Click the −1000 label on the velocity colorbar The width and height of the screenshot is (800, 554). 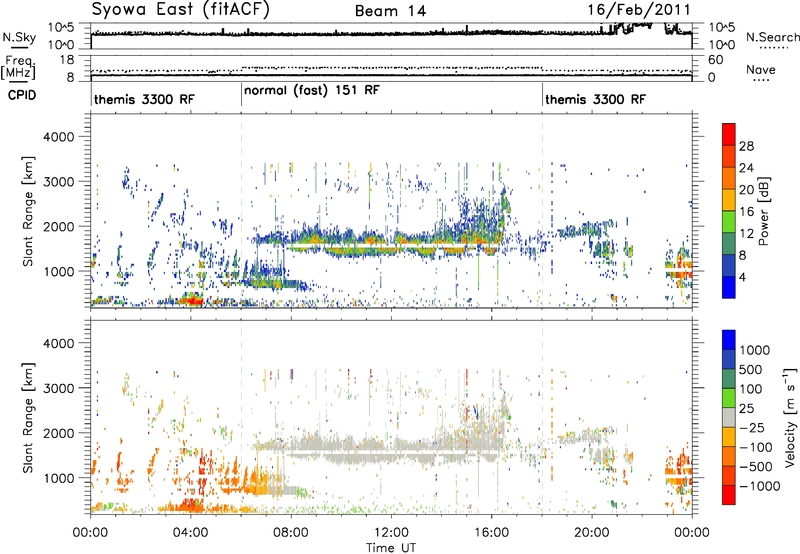760,486
